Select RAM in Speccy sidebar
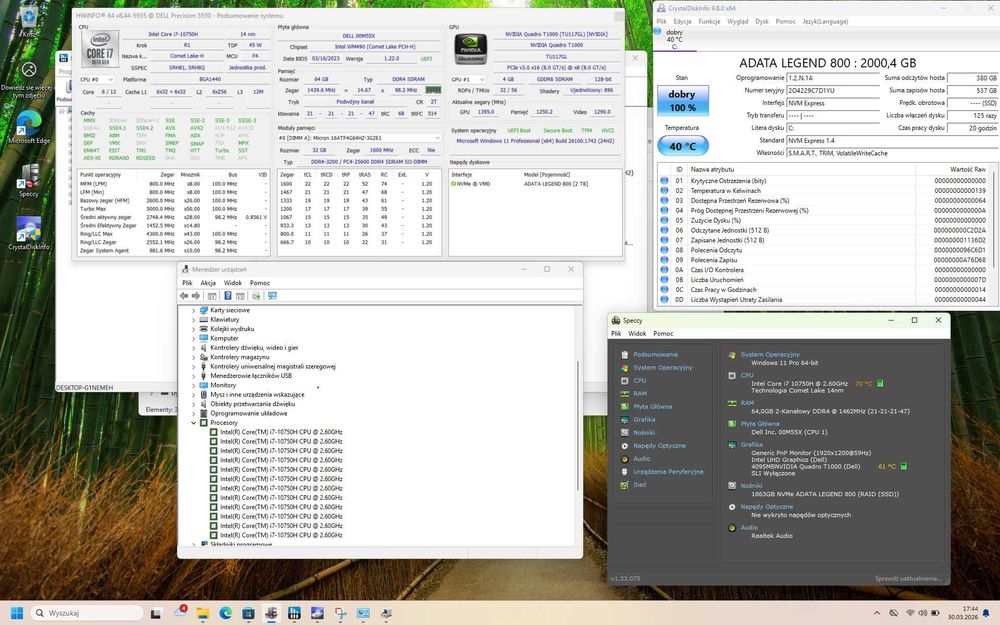 [x=640, y=393]
